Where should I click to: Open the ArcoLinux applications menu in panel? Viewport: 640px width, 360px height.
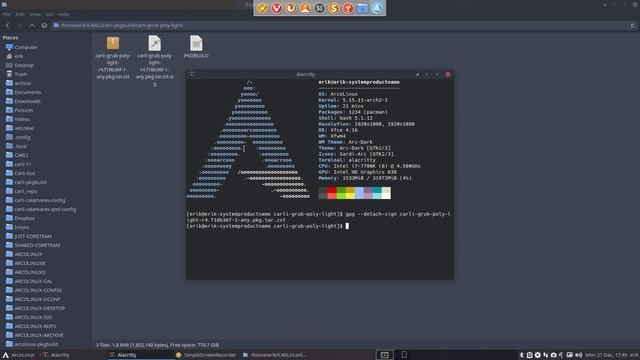(18, 355)
